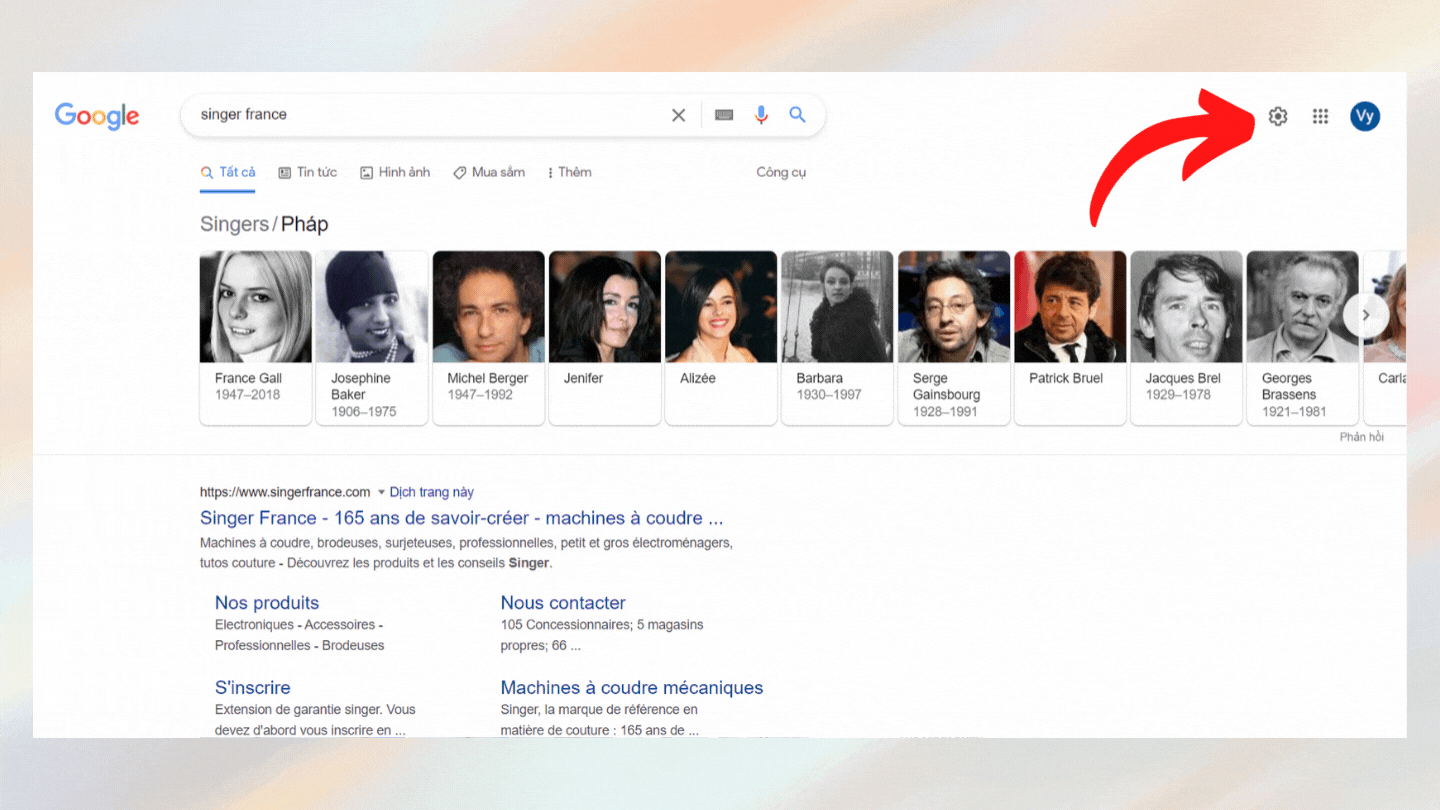
Task: Start voice search with microphone
Action: [x=761, y=115]
